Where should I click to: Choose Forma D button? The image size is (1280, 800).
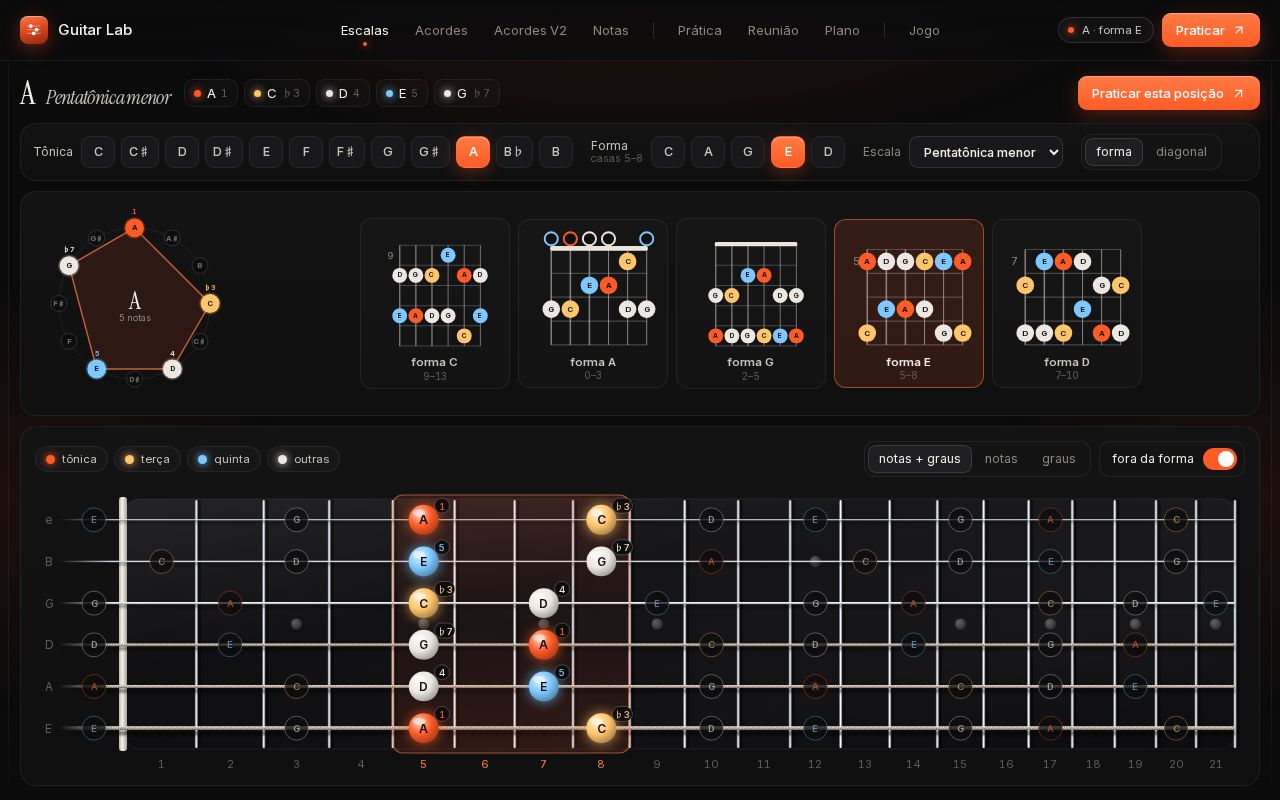click(x=828, y=152)
